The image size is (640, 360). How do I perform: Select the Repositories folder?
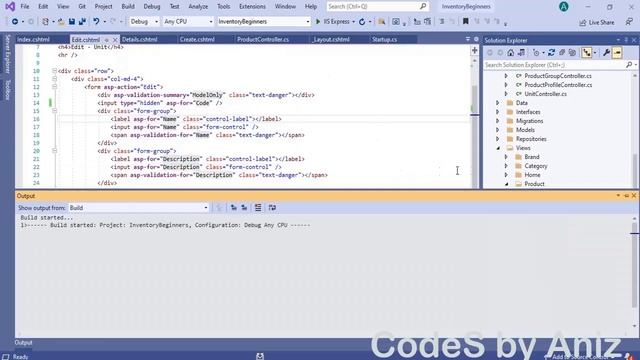[531, 139]
